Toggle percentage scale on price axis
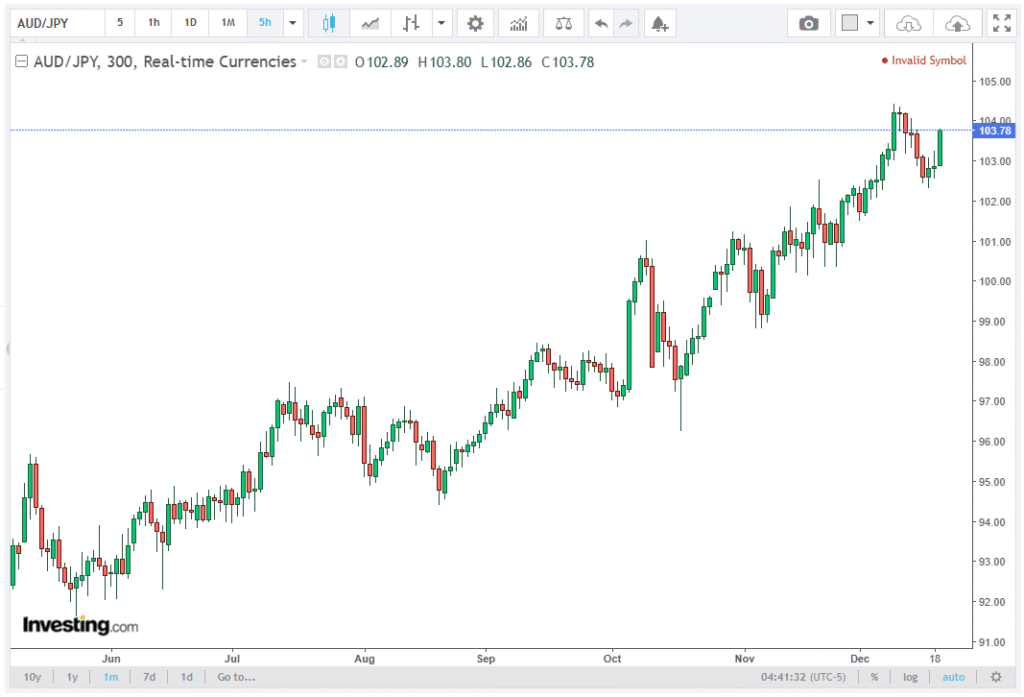 click(x=874, y=677)
